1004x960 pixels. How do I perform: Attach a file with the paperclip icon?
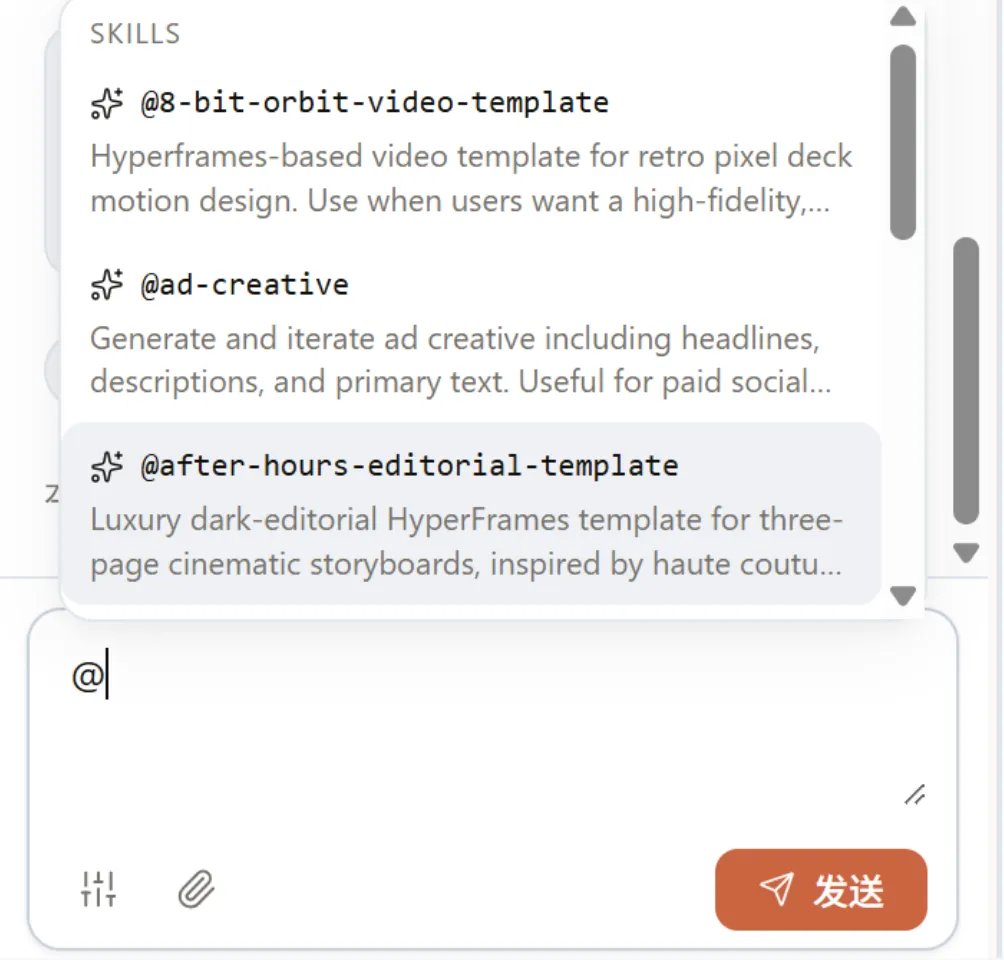coord(196,889)
